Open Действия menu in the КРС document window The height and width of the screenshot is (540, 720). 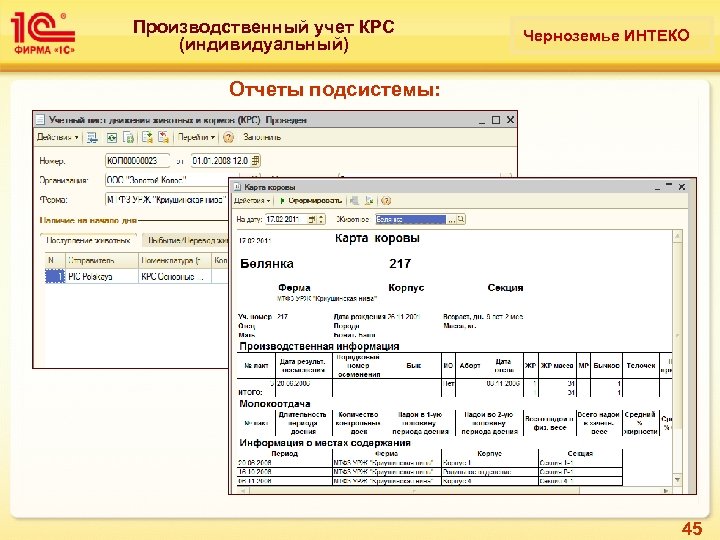click(x=57, y=137)
